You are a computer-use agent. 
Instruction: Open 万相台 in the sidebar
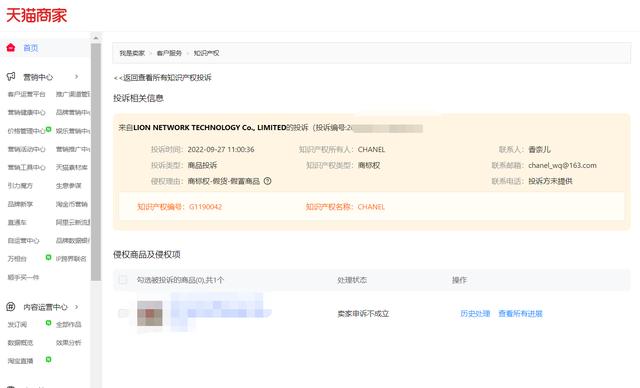17,259
